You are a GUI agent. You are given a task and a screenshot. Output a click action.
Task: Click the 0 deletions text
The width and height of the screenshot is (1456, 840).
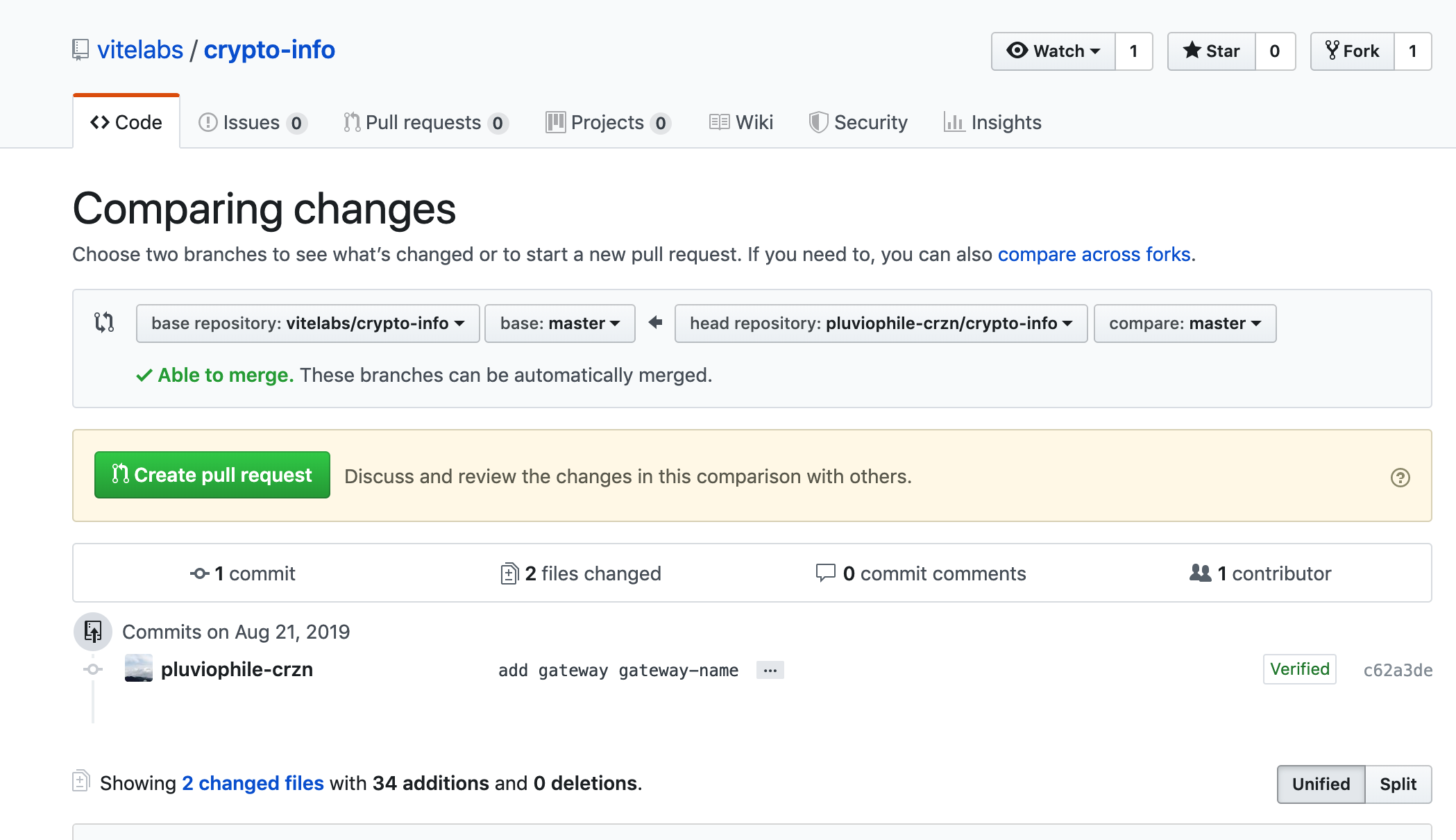tap(586, 783)
